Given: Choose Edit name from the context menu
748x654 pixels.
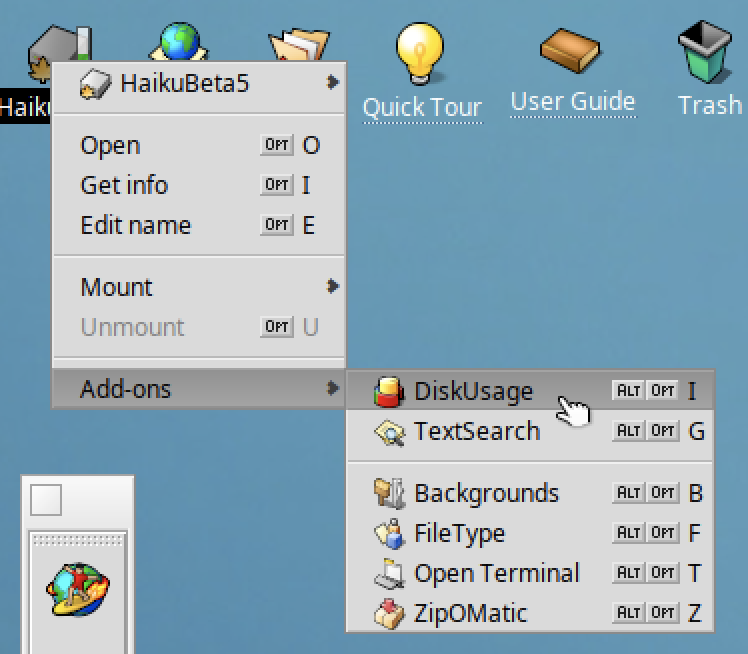Looking at the screenshot, I should pyautogui.click(x=198, y=225).
